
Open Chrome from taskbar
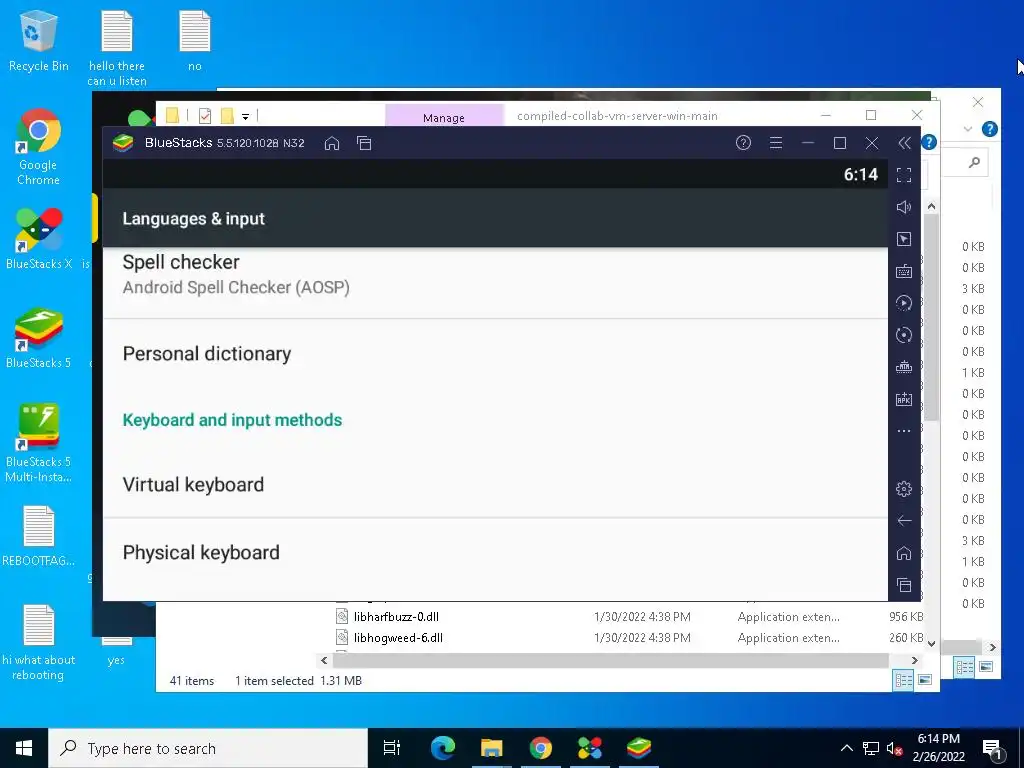[x=541, y=748]
